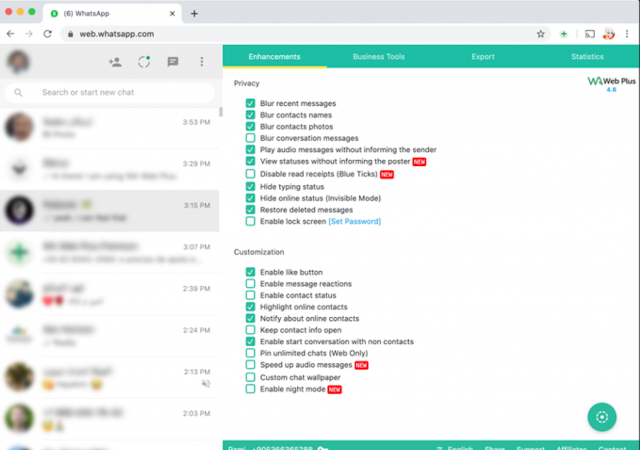This screenshot has width=640, height=450.
Task: Check Keep contact info open
Action: click(250, 330)
